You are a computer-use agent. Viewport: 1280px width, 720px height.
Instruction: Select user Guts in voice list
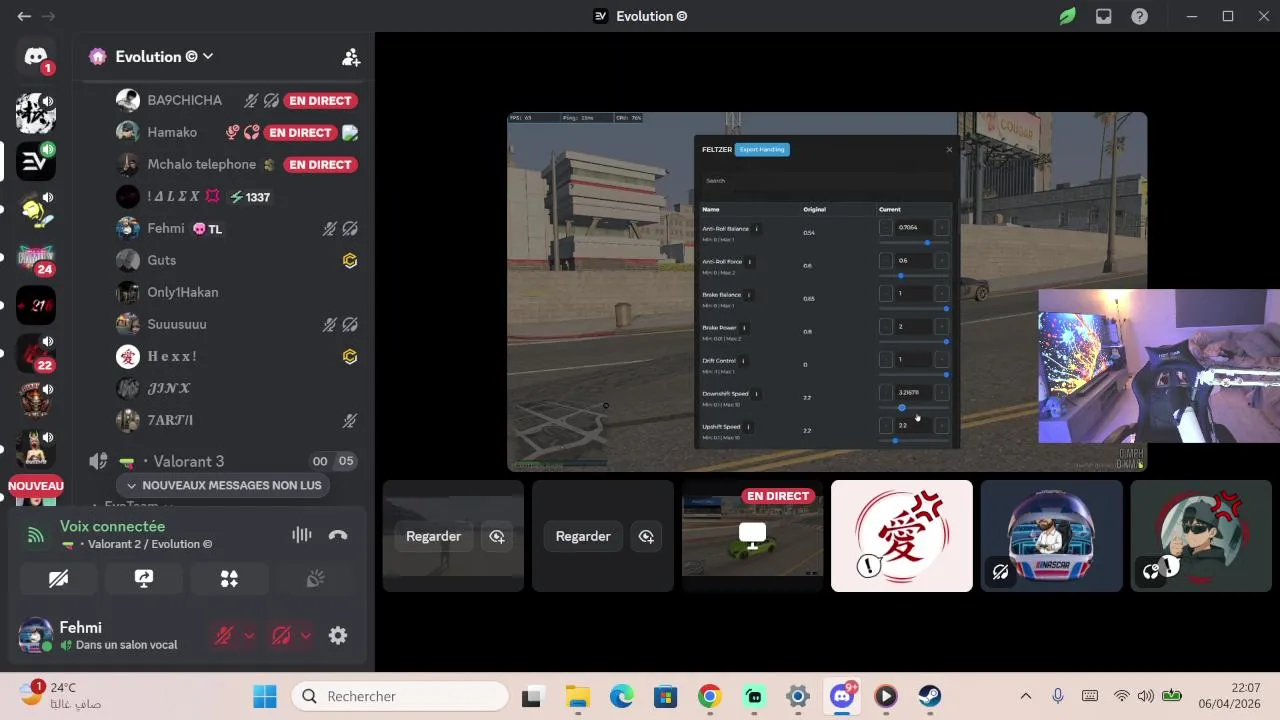(161, 260)
